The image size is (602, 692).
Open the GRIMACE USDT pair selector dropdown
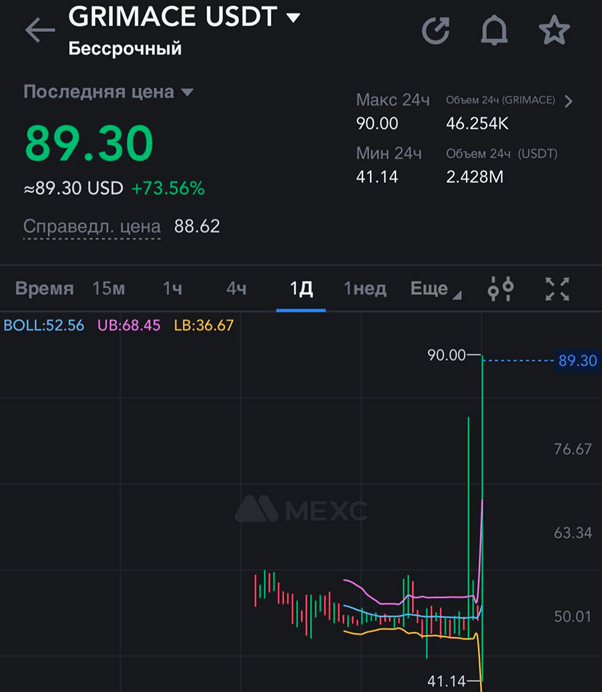[184, 17]
